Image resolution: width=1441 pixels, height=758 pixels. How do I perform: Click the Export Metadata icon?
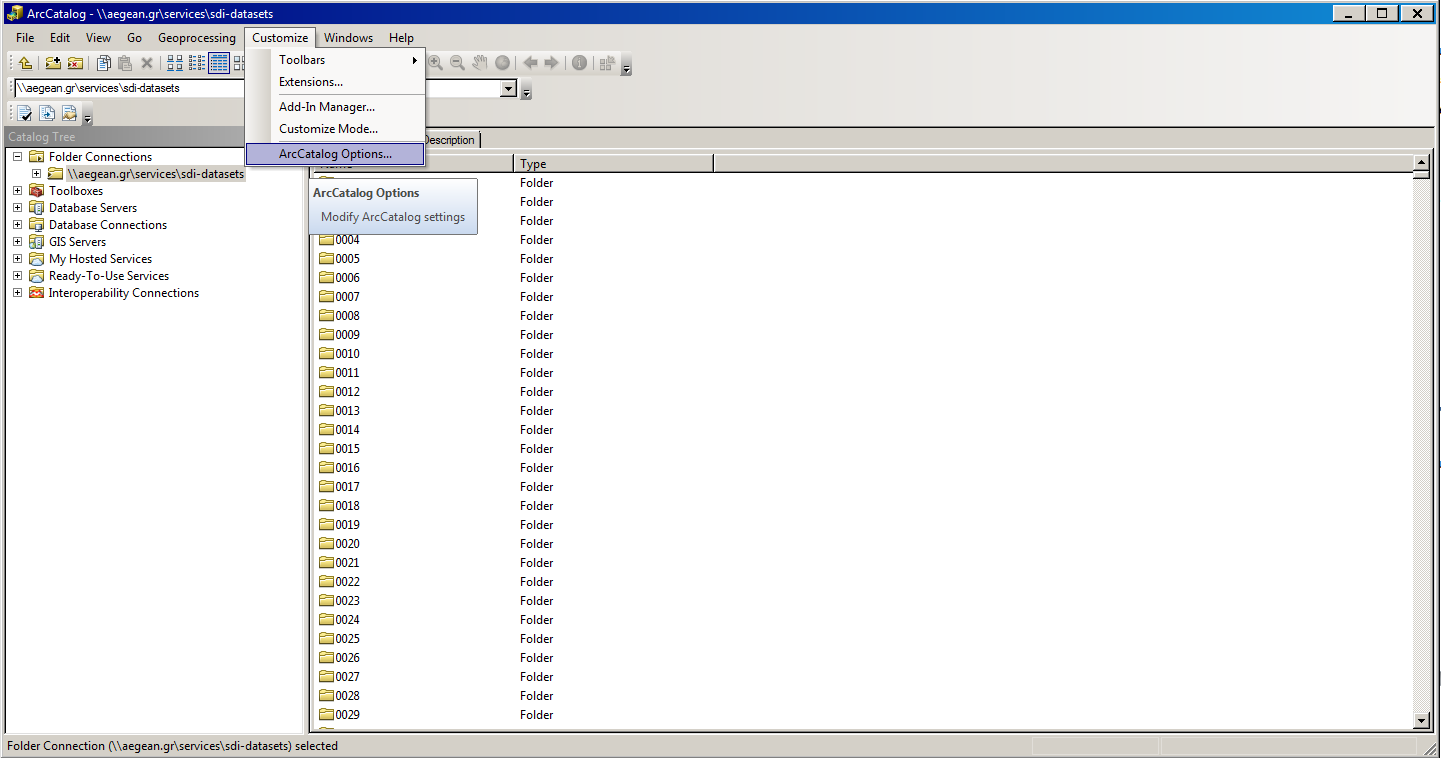pyautogui.click(x=47, y=113)
